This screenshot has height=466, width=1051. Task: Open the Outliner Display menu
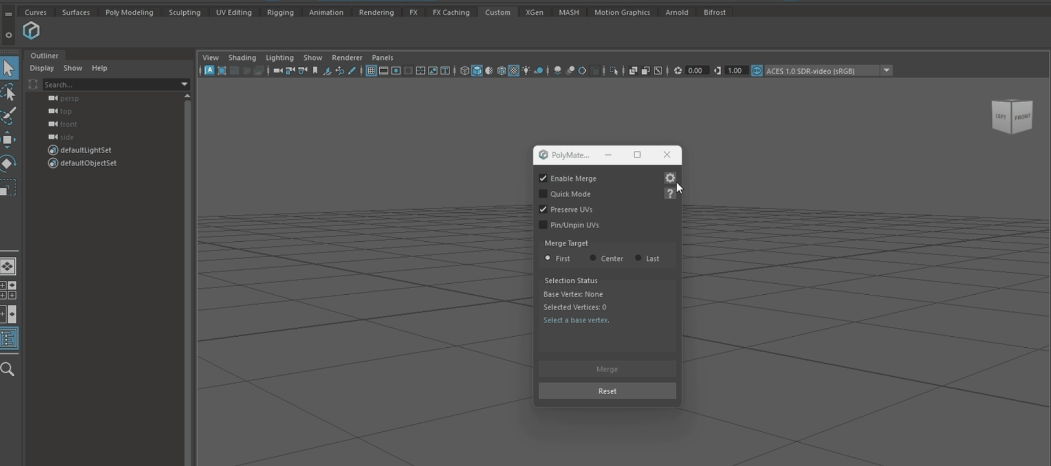(x=41, y=68)
